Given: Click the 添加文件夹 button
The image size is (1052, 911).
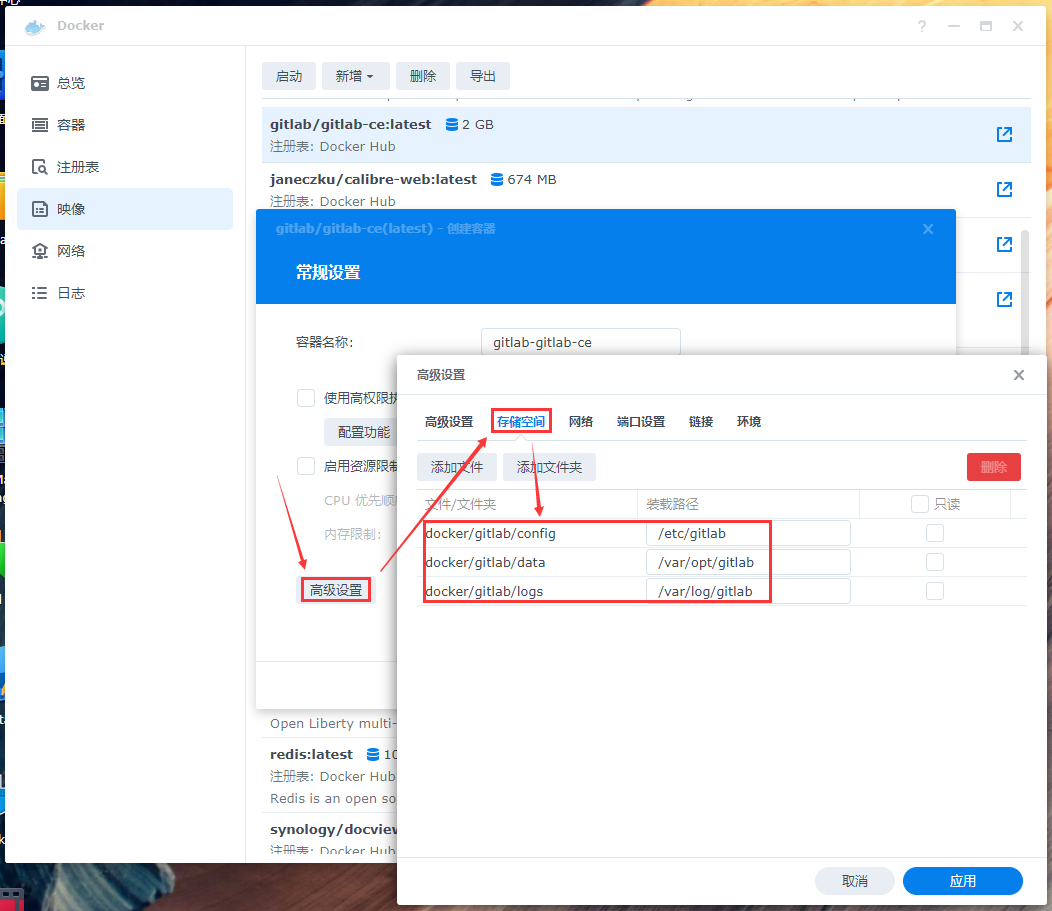Looking at the screenshot, I should [x=549, y=467].
